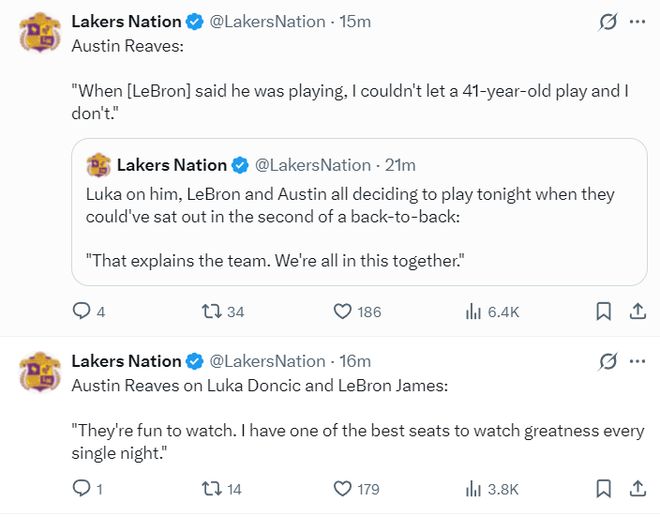Reply to the 41-year-old quote tweet
The width and height of the screenshot is (660, 517).
point(82,312)
